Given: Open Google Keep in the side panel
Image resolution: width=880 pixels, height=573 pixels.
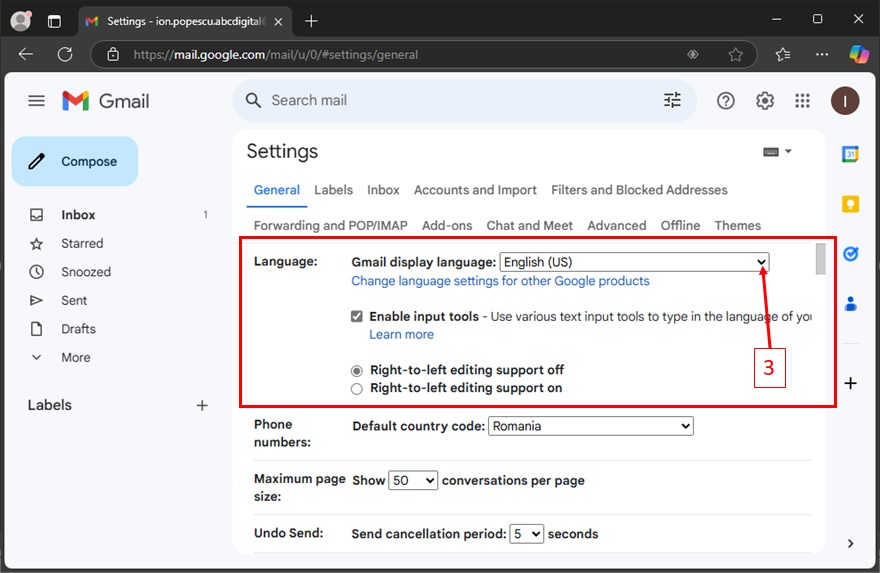Looking at the screenshot, I should click(850, 204).
